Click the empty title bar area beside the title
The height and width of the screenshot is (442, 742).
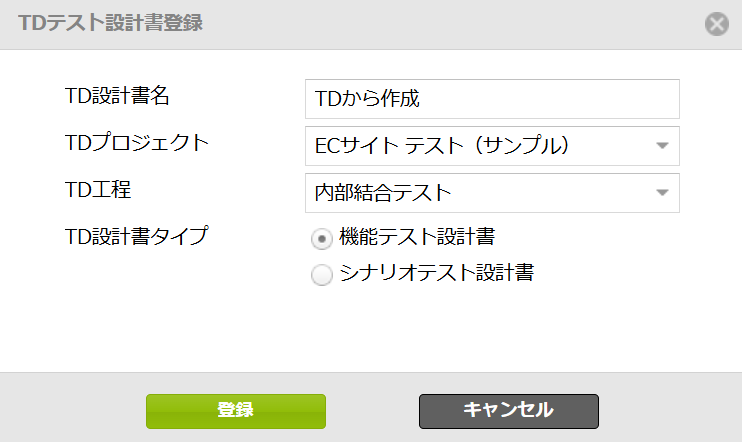point(450,23)
